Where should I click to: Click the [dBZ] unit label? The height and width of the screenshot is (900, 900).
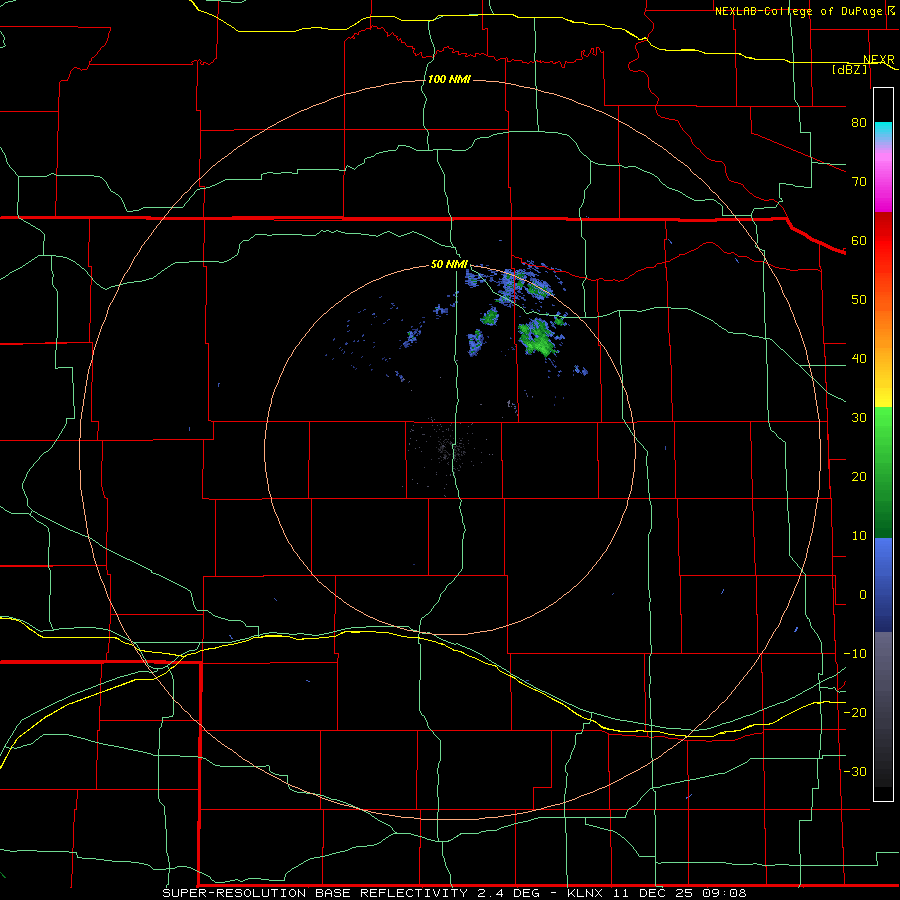(x=849, y=69)
